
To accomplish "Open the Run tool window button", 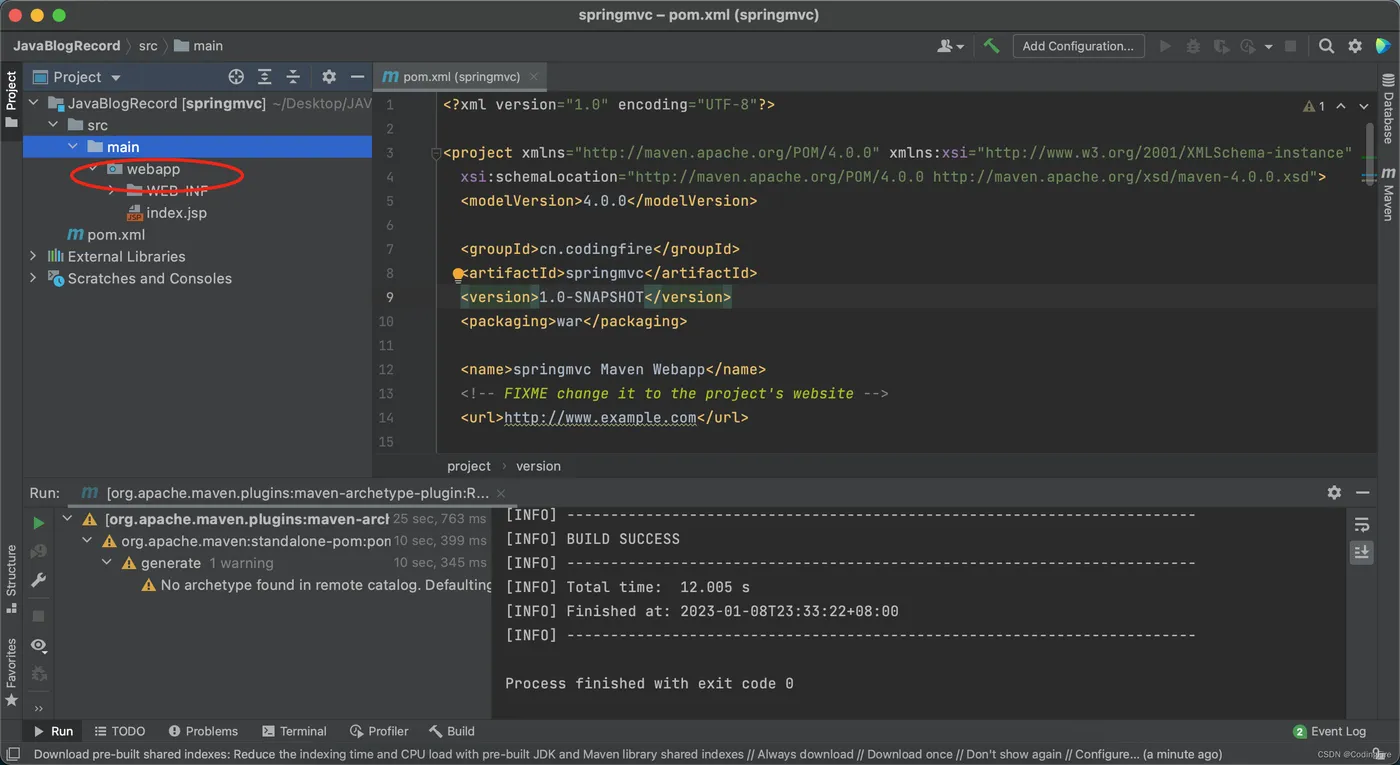I will click(53, 731).
